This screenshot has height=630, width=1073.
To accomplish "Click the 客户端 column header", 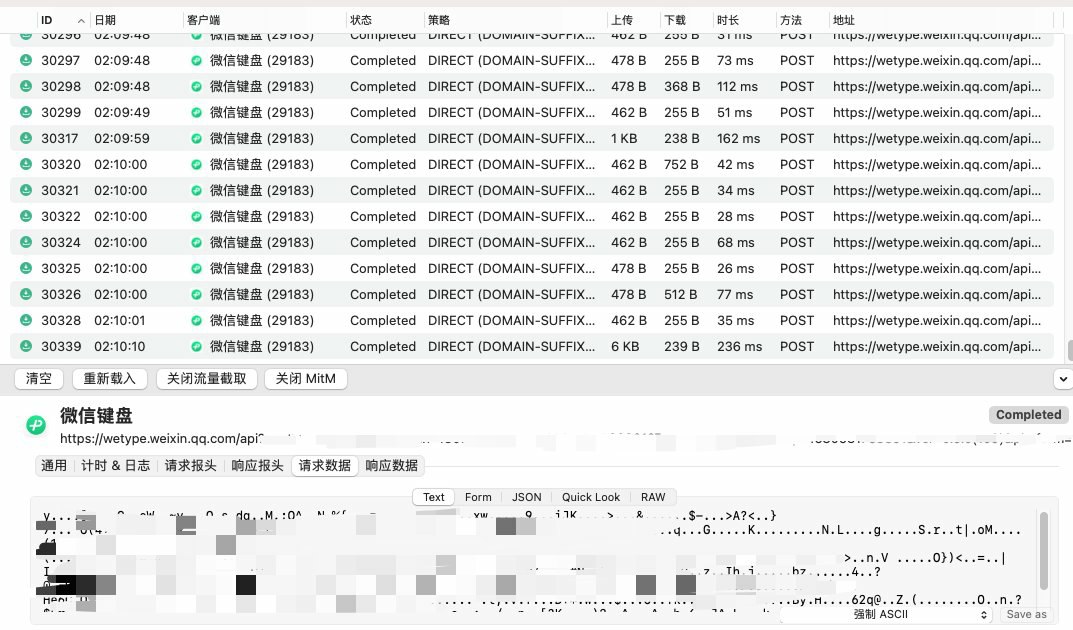I will pyautogui.click(x=264, y=21).
